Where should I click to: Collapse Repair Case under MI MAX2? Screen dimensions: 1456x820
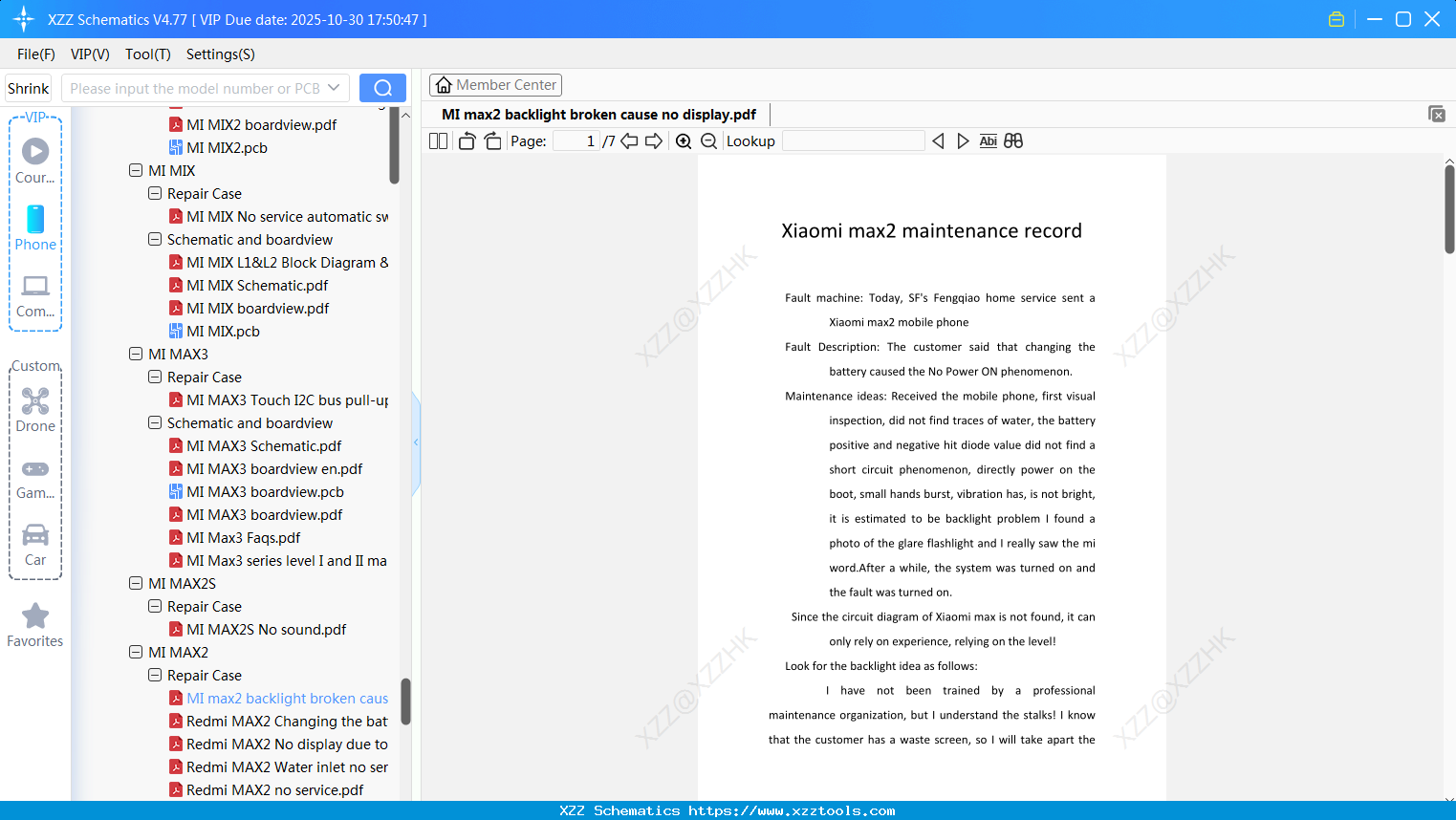tap(155, 676)
